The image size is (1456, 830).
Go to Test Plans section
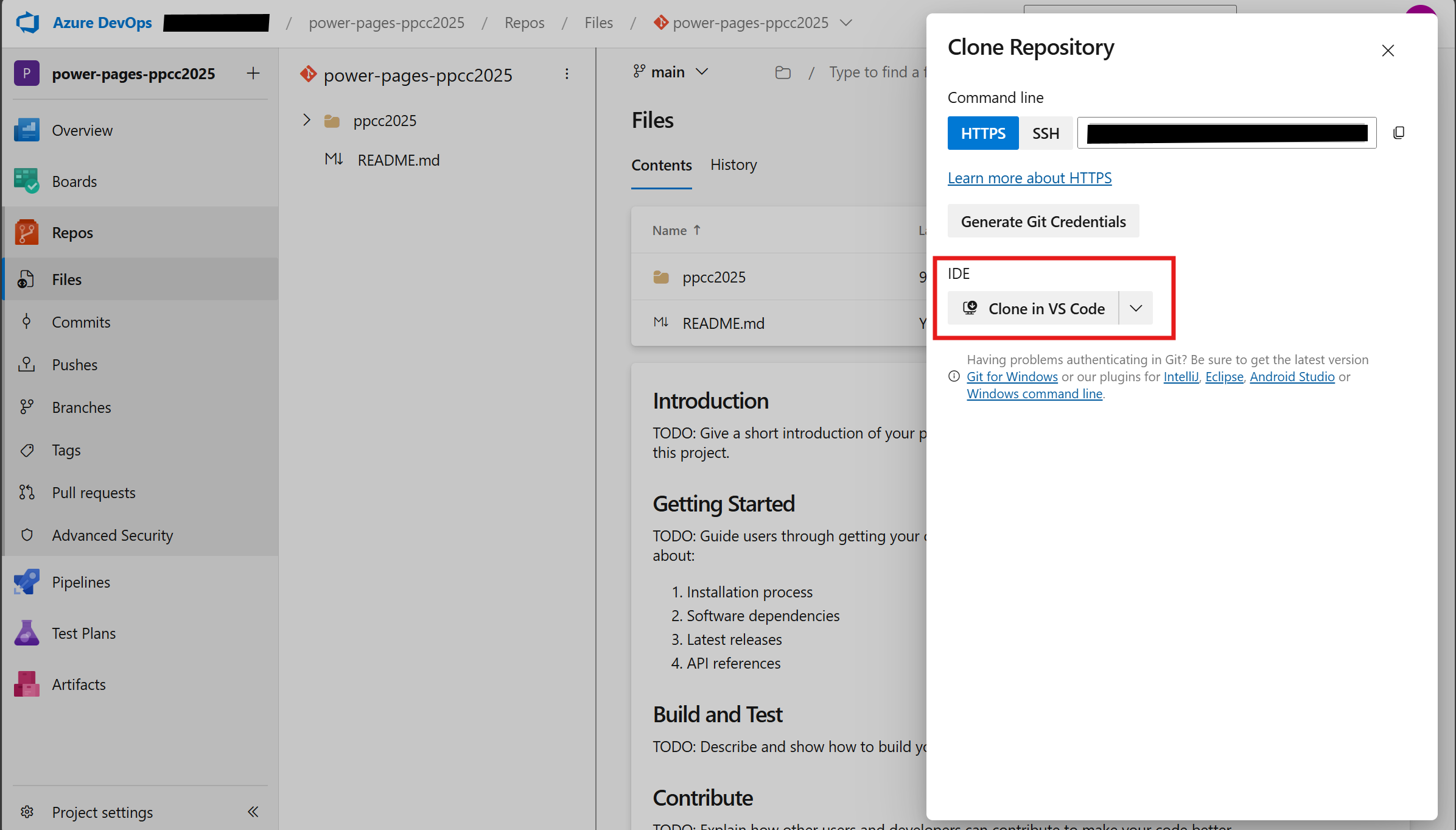[83, 633]
